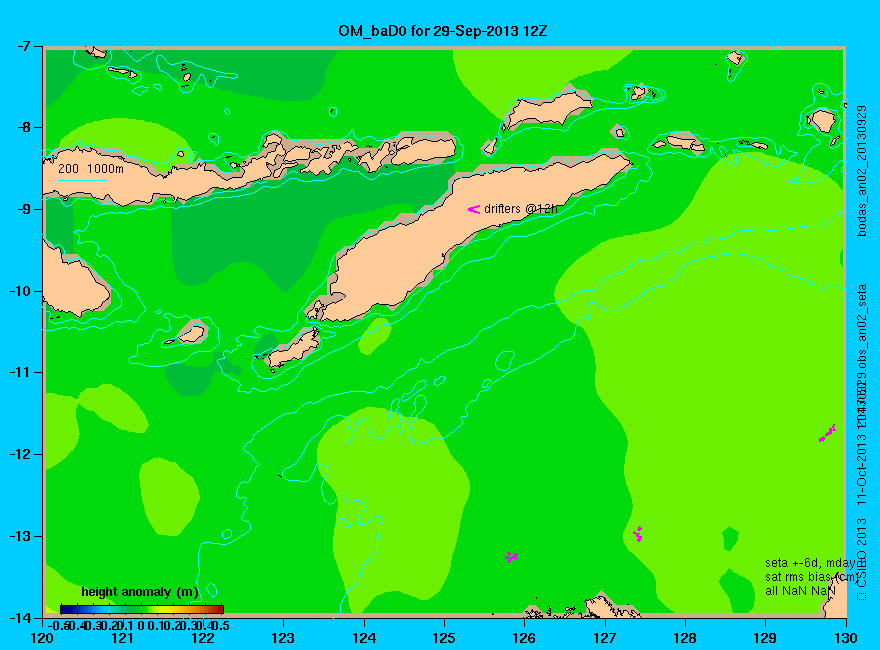
Task: Click longitude tick label "124"
Action: coord(364,638)
